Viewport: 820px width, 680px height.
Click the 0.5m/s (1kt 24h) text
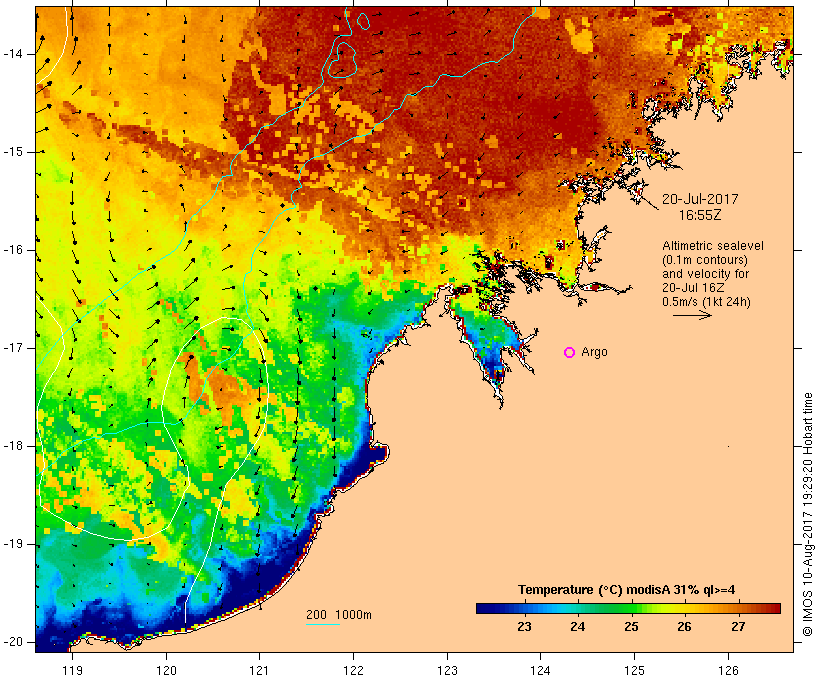(707, 302)
